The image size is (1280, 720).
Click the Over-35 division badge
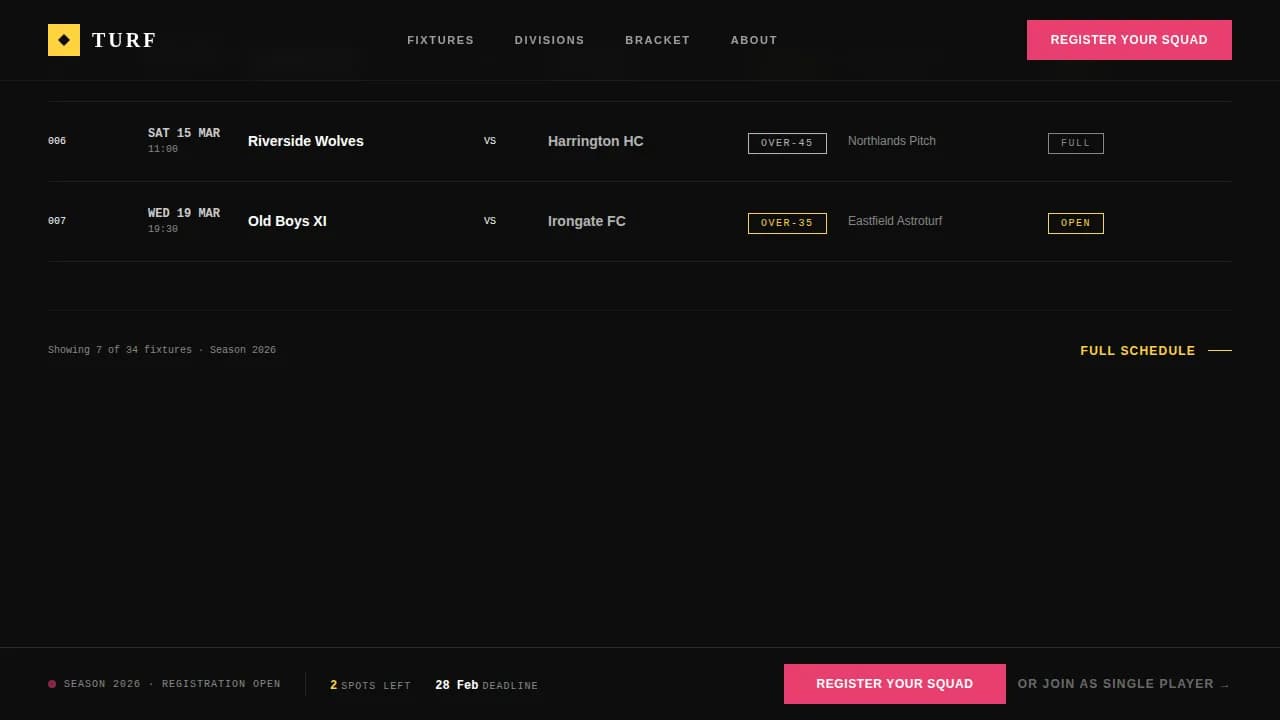(786, 223)
